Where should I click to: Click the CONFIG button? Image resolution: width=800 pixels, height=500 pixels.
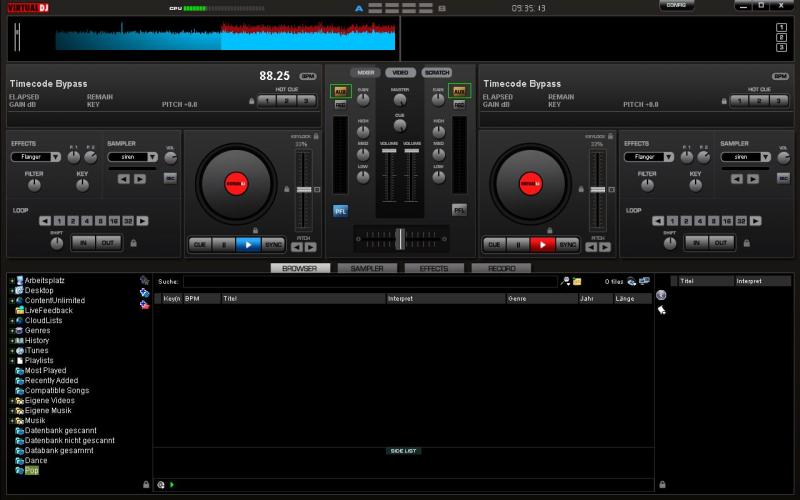[677, 6]
